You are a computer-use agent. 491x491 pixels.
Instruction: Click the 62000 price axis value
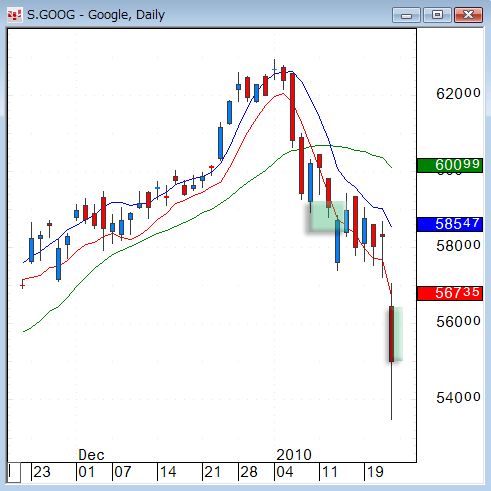coord(458,94)
